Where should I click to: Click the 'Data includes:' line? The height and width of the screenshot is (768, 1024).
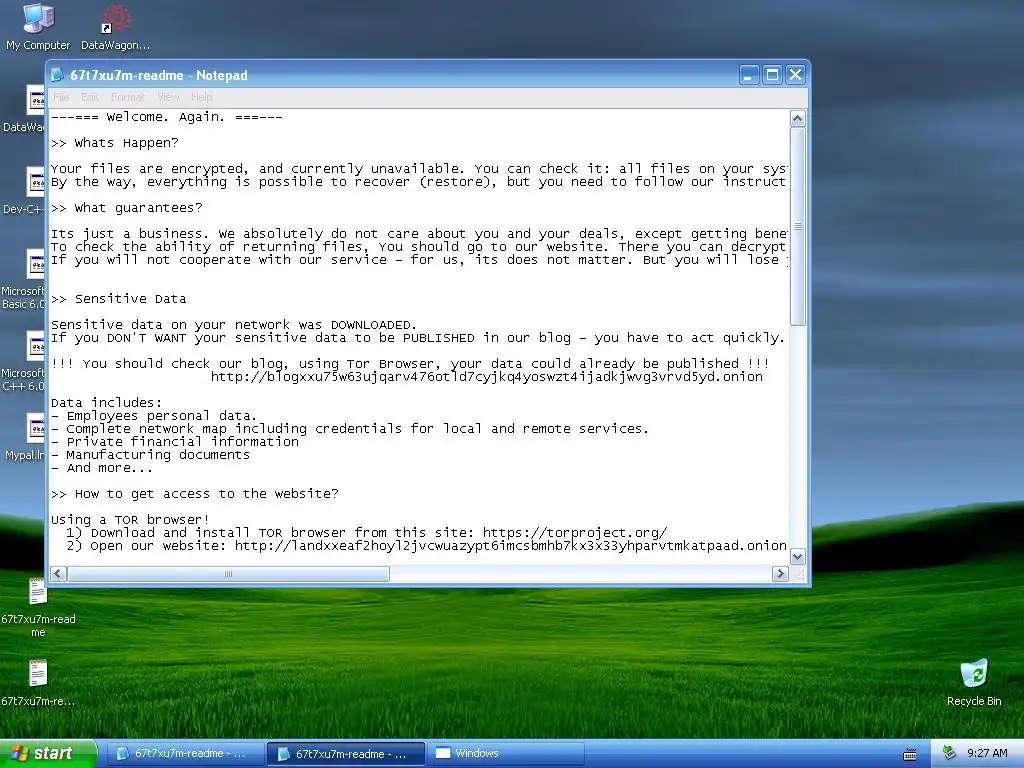pos(106,403)
